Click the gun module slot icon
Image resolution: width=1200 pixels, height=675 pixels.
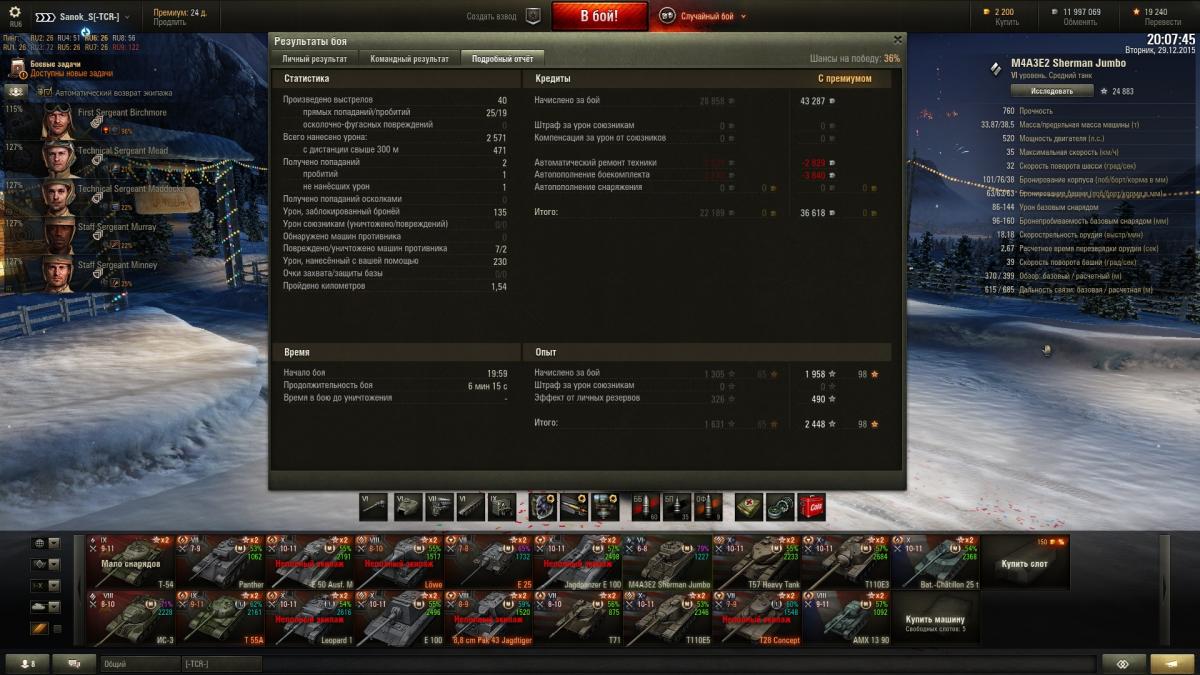[x=373, y=507]
